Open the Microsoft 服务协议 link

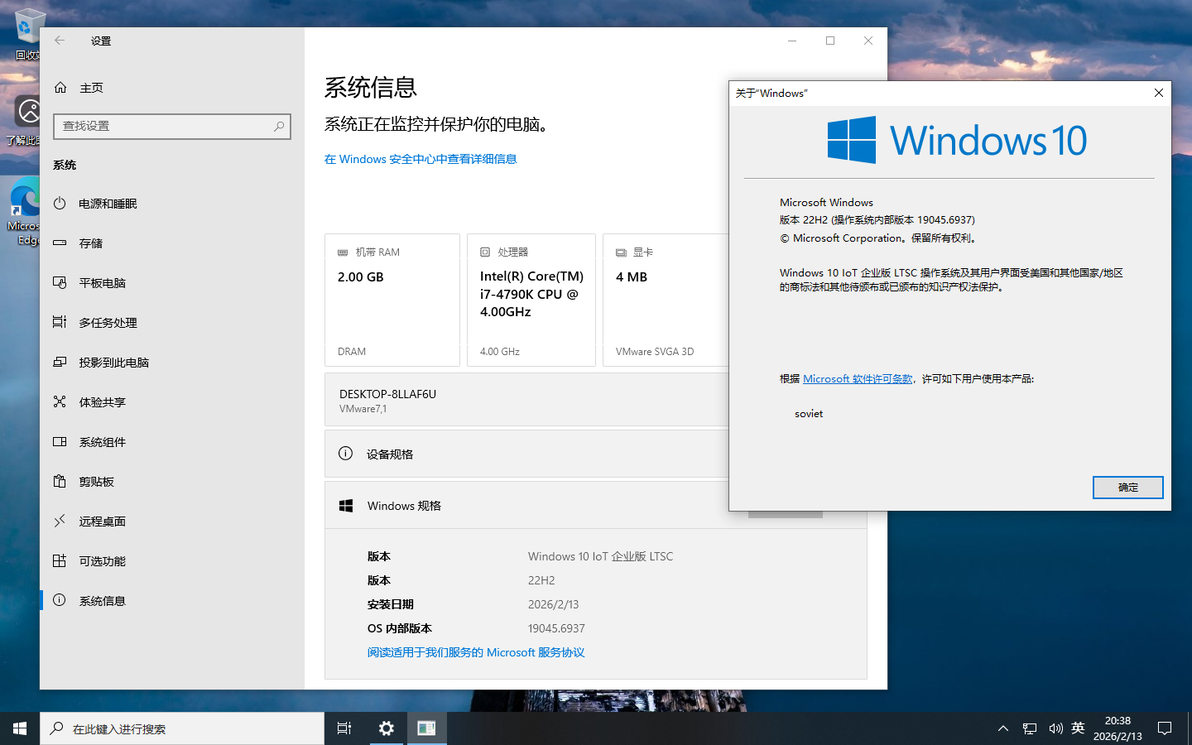pos(476,652)
